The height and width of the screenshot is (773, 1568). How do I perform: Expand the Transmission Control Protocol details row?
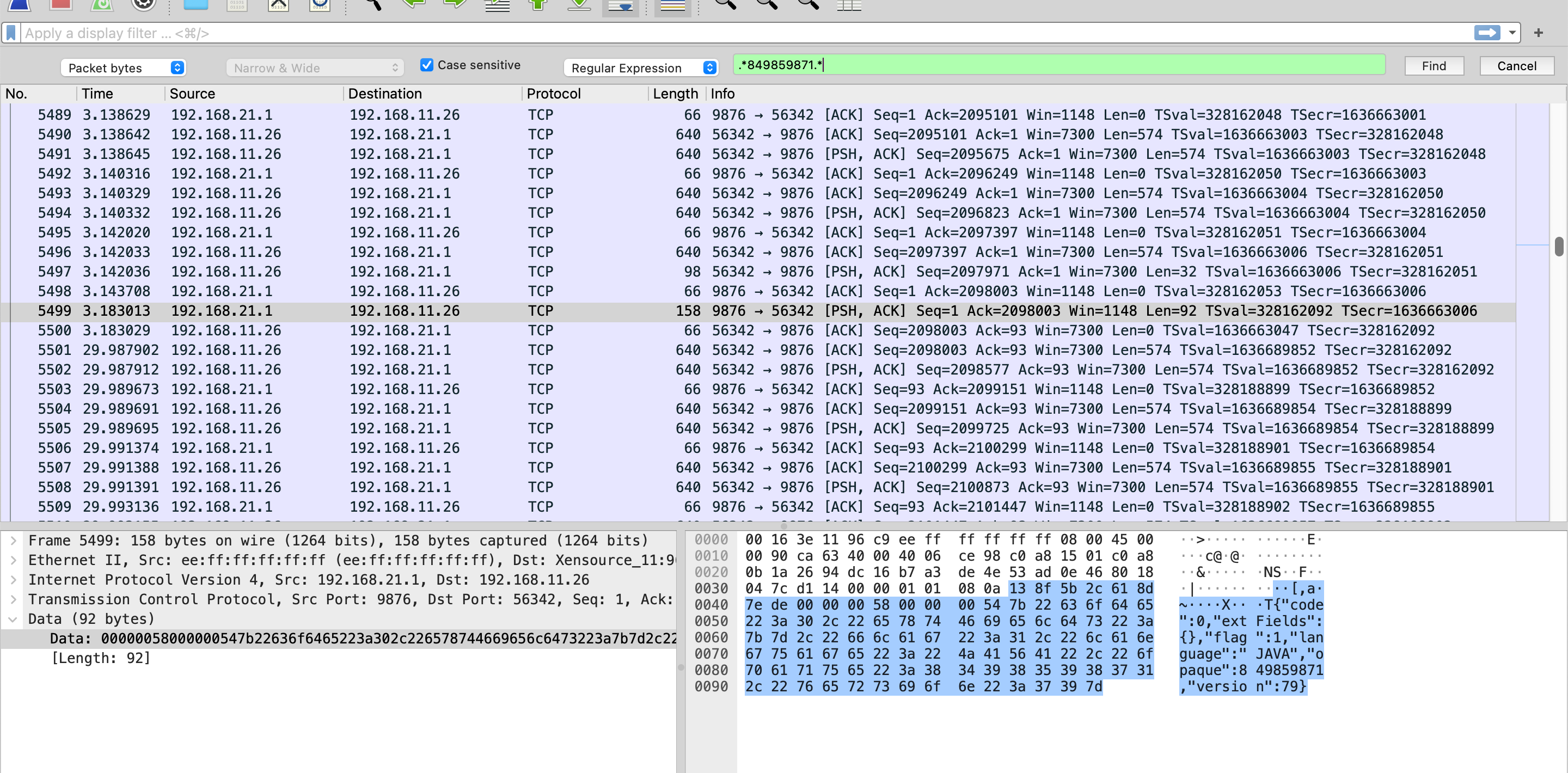point(14,599)
